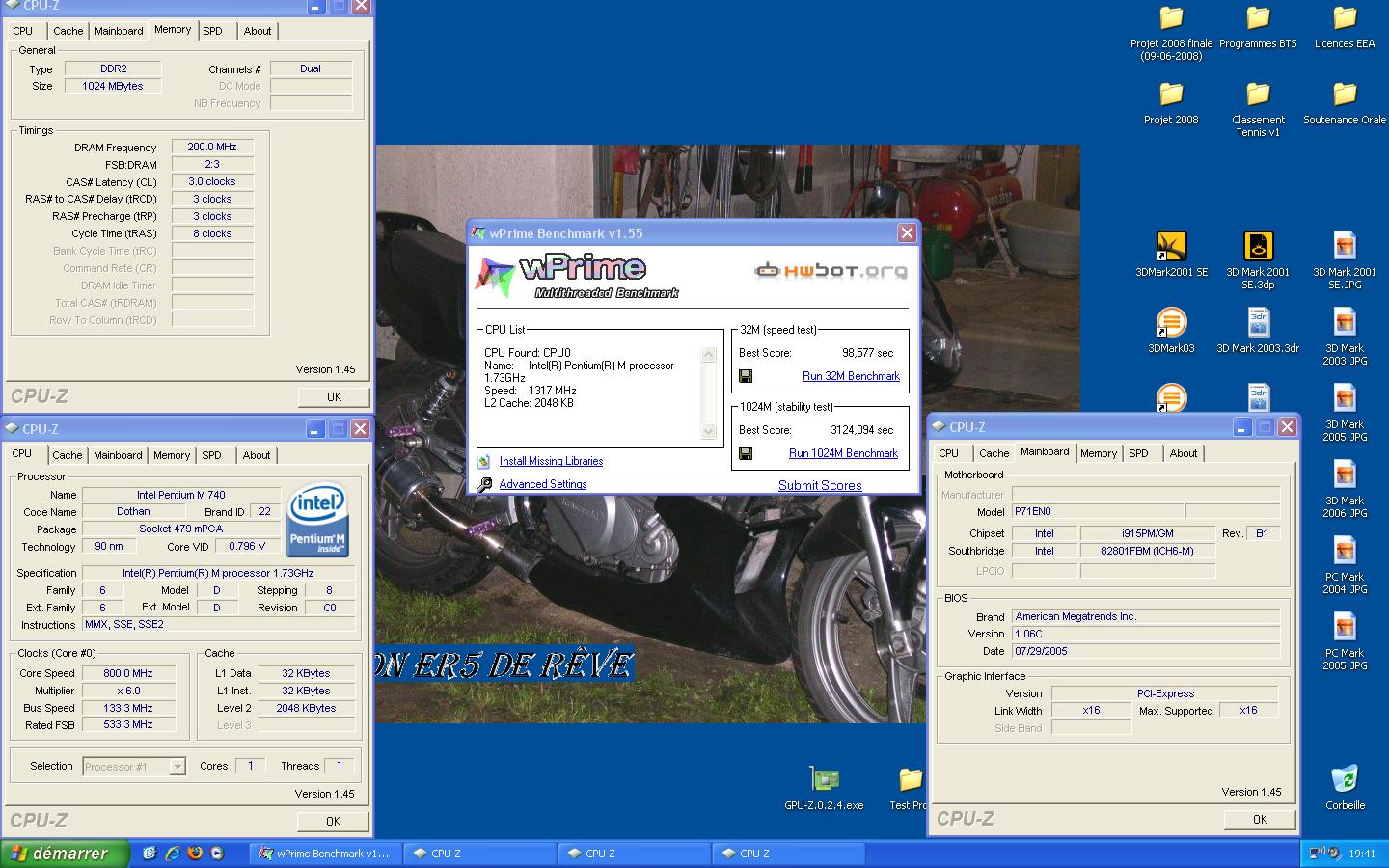Expand the Processor #1 selection dropdown

coord(177,767)
